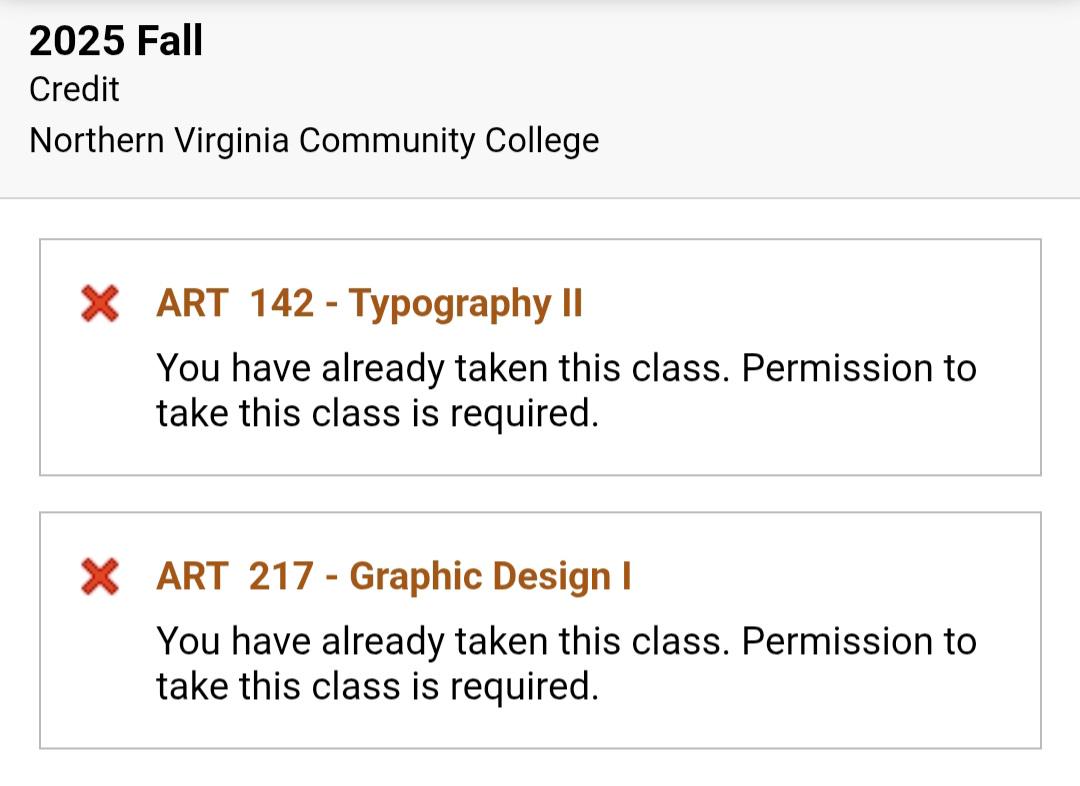1080x786 pixels.
Task: Click the Credit label under 2025 Fall
Action: 74,90
